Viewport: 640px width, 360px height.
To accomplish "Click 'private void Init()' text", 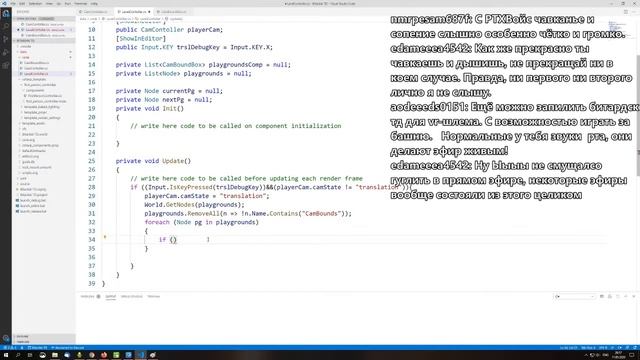I will [149, 109].
